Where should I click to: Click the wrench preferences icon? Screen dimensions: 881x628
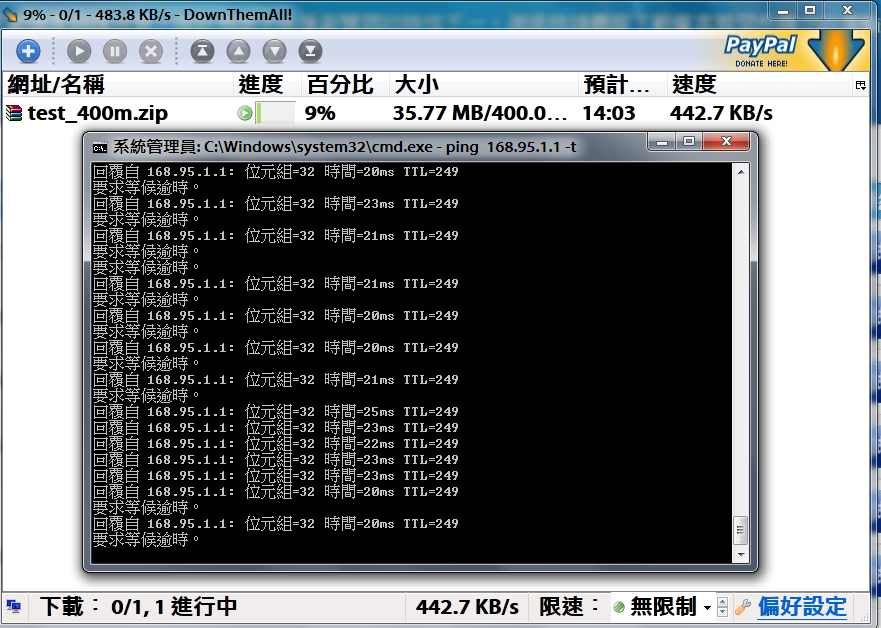click(x=743, y=607)
